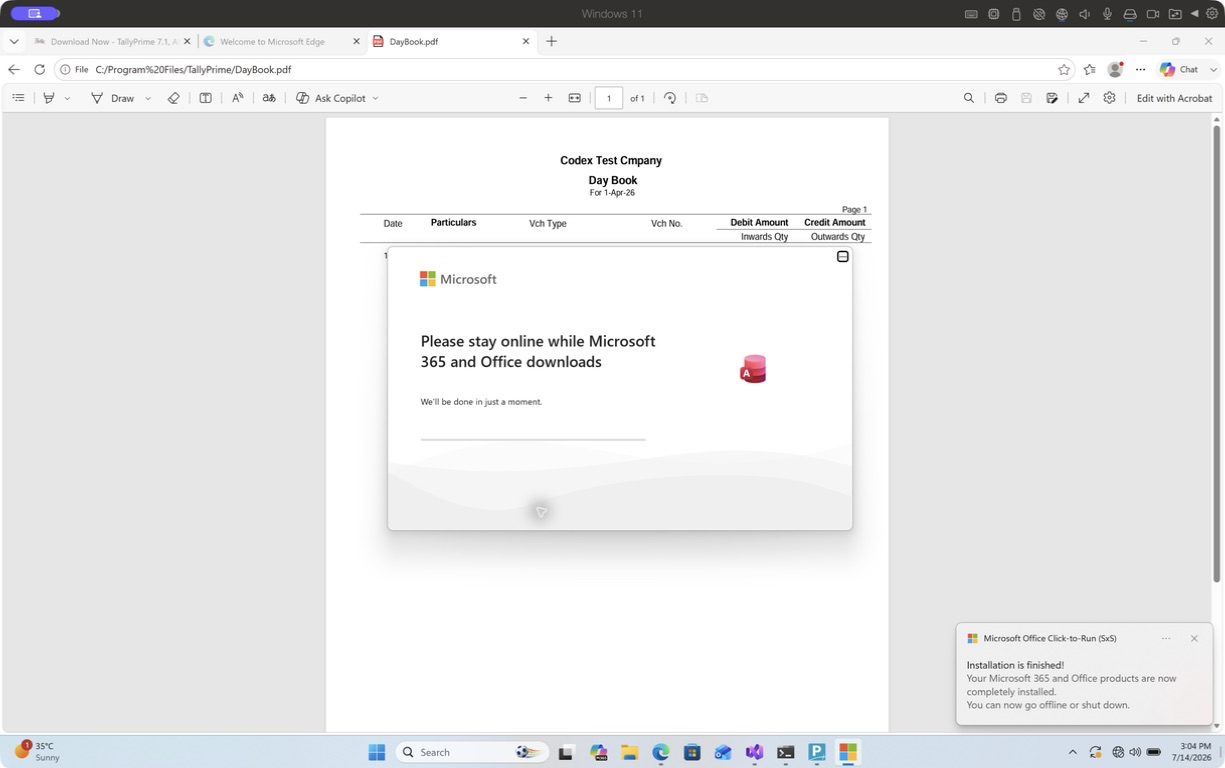This screenshot has width=1225, height=768.
Task: Open the Favorites list icon
Action: [x=1088, y=69]
